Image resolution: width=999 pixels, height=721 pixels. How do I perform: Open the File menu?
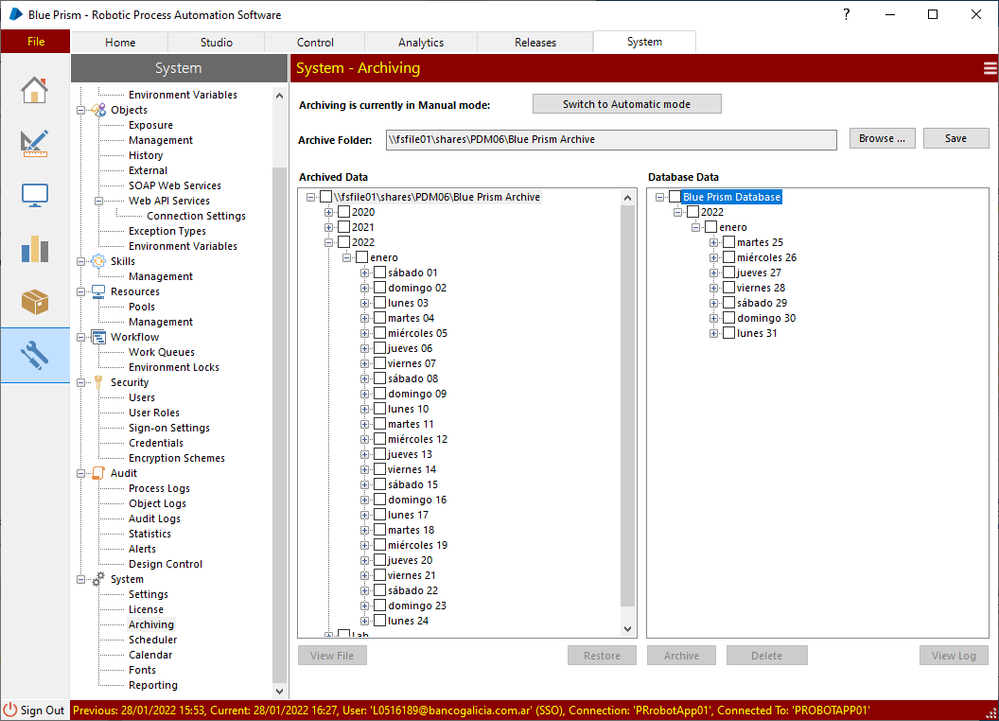(x=36, y=41)
